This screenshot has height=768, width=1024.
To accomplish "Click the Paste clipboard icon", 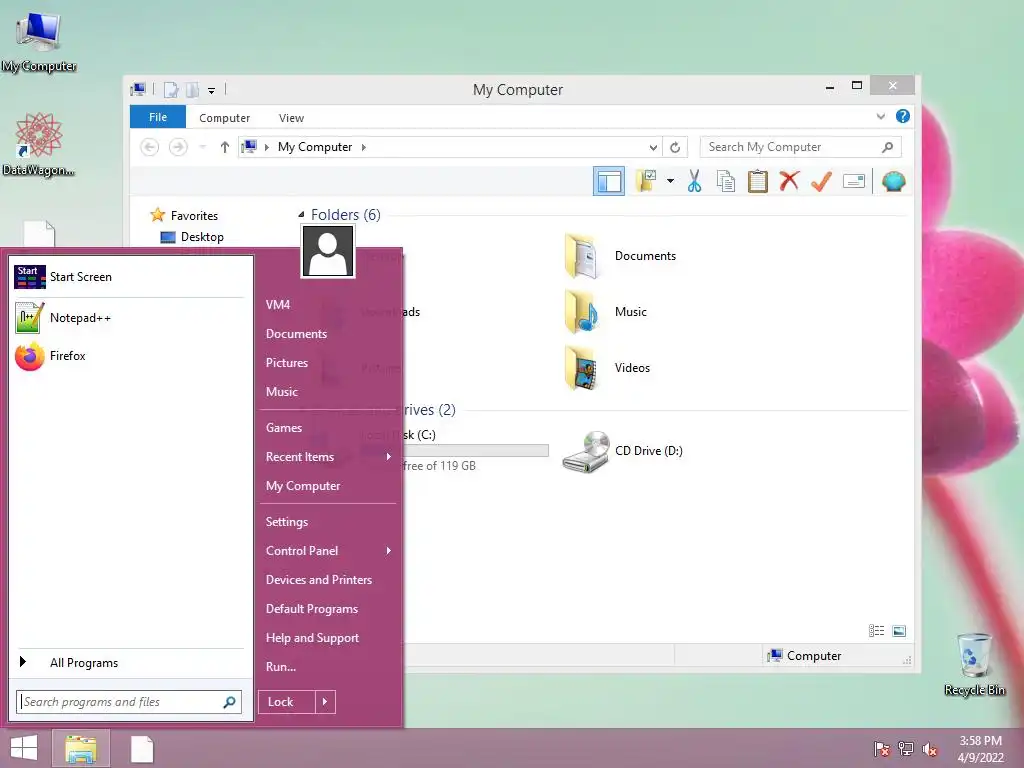I will (758, 181).
